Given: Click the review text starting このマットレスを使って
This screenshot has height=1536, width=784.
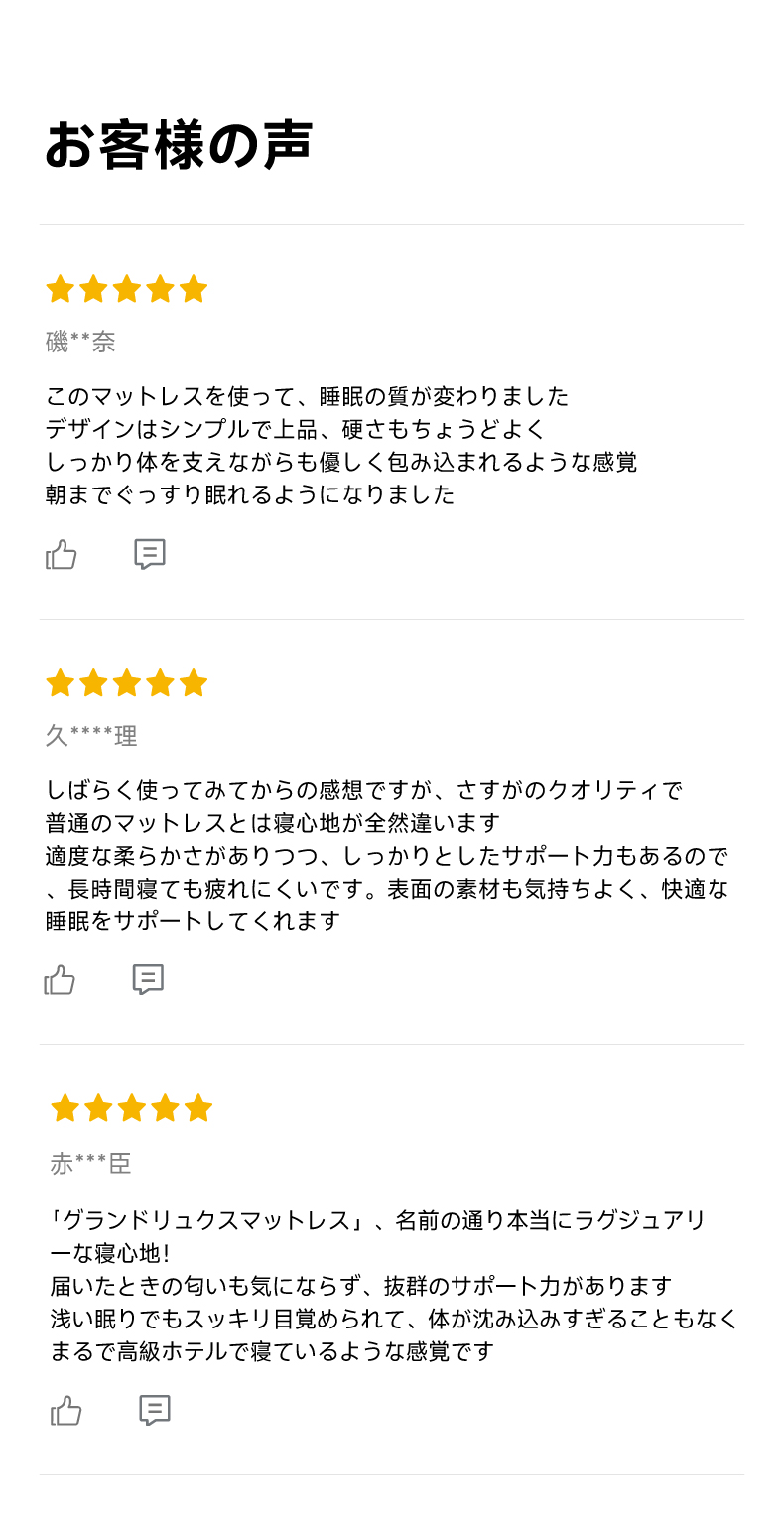Looking at the screenshot, I should (x=341, y=445).
